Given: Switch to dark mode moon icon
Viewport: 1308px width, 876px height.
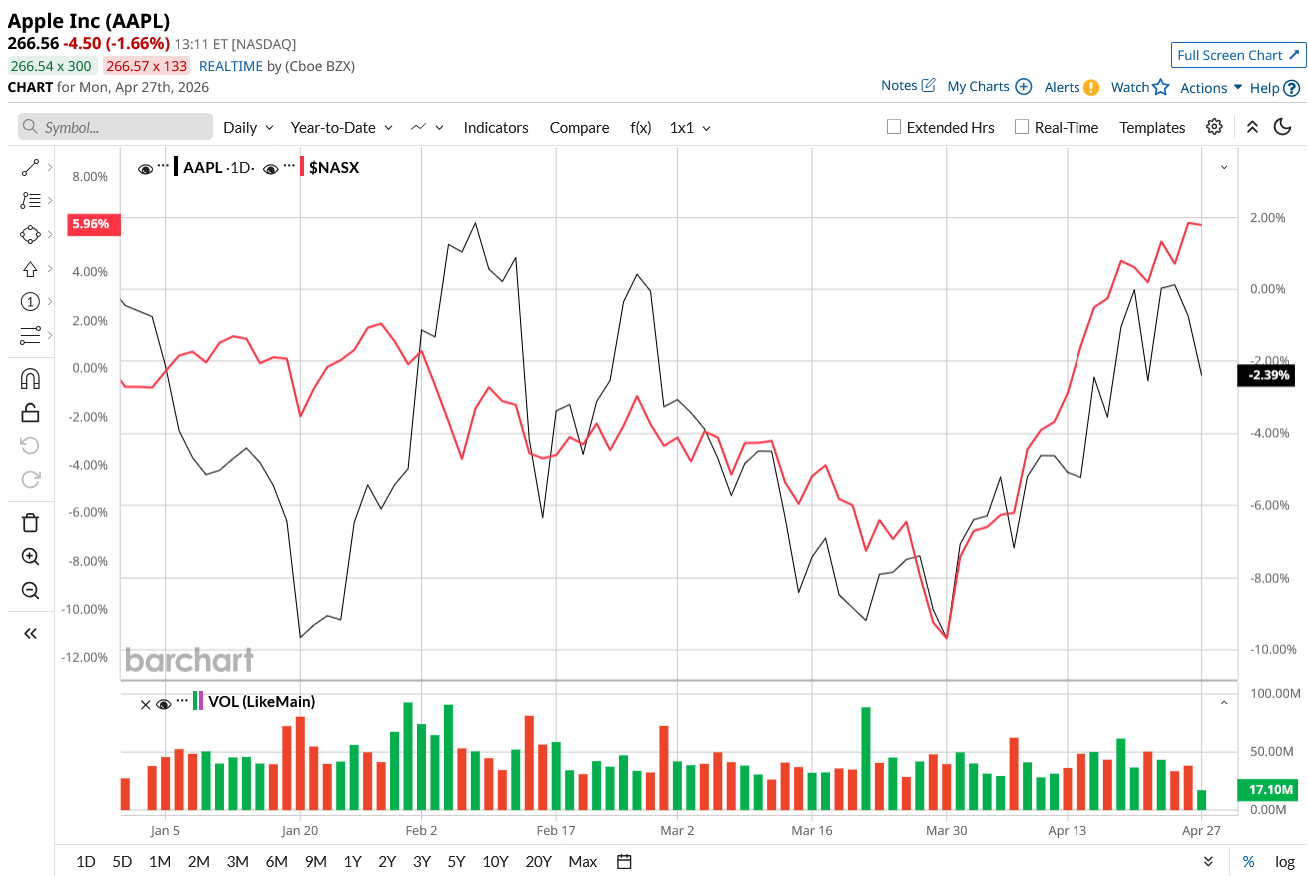Looking at the screenshot, I should click(1282, 127).
